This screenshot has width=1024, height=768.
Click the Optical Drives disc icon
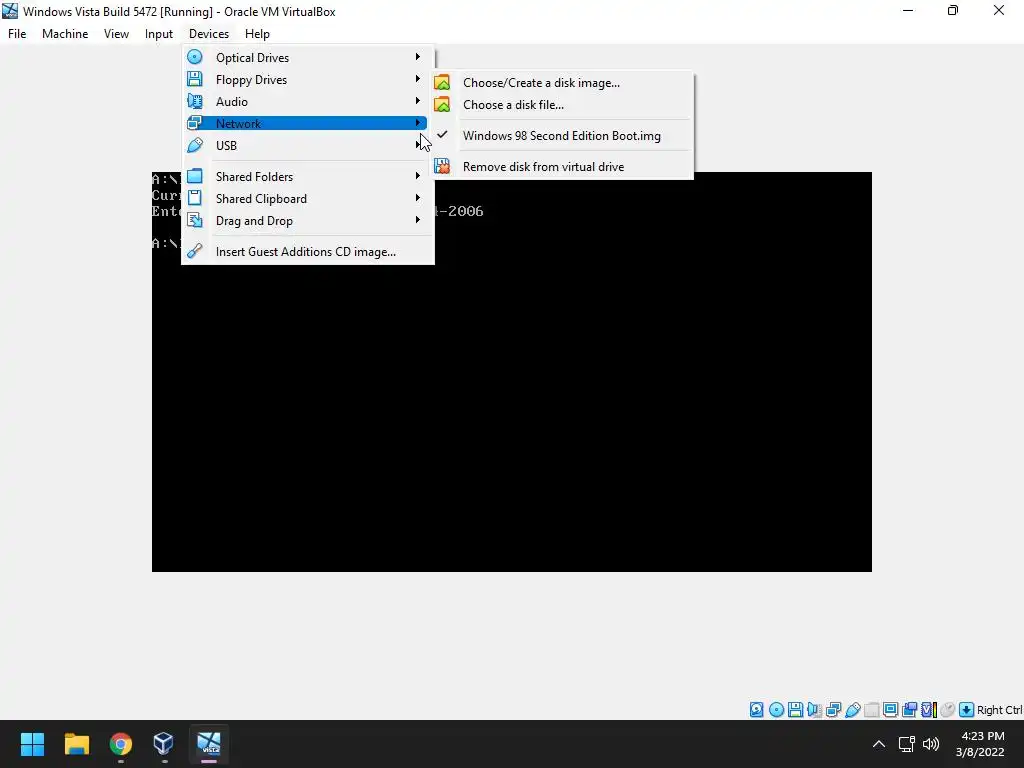tap(195, 57)
